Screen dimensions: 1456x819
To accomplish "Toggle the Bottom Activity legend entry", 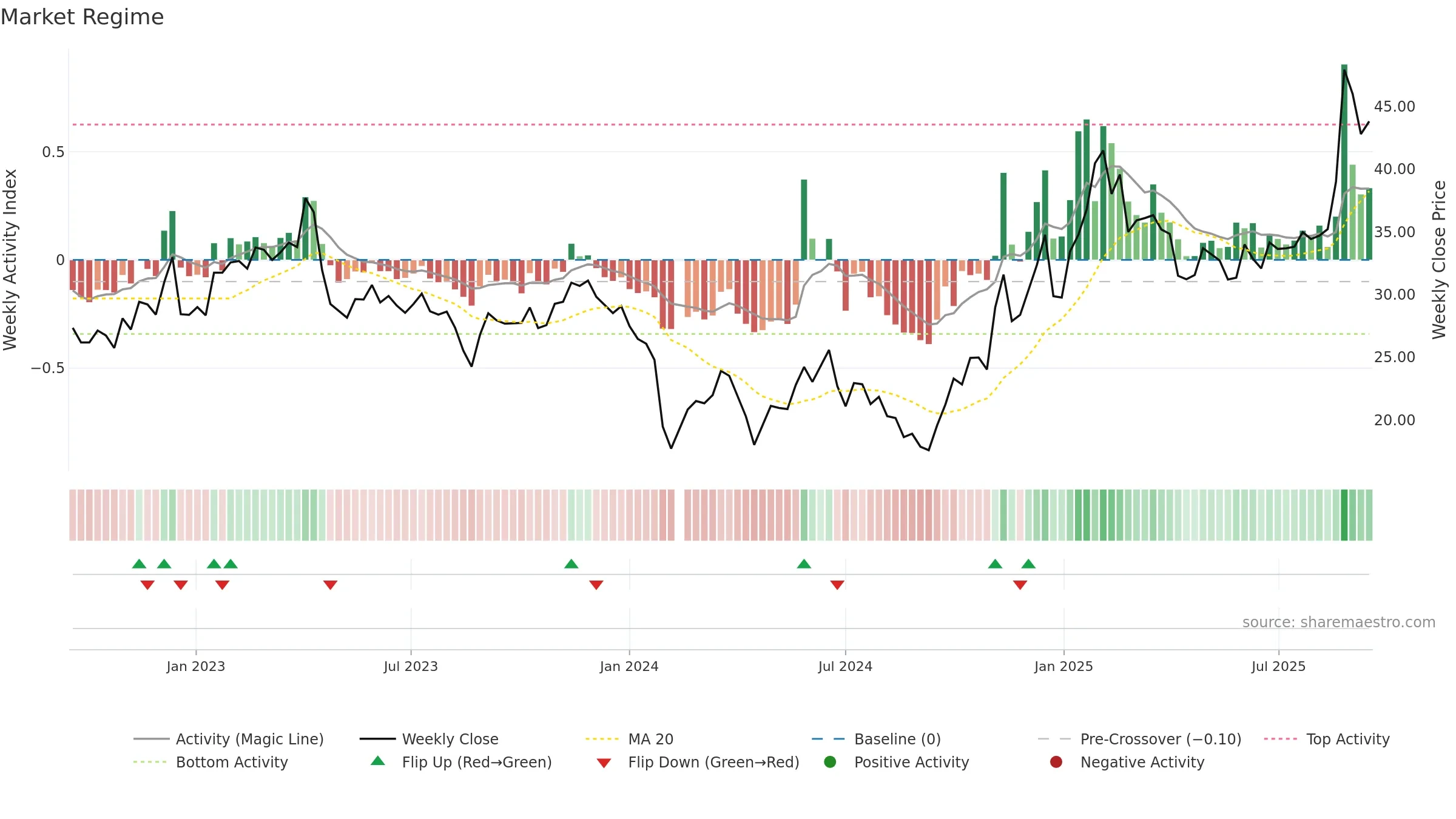I will (211, 762).
